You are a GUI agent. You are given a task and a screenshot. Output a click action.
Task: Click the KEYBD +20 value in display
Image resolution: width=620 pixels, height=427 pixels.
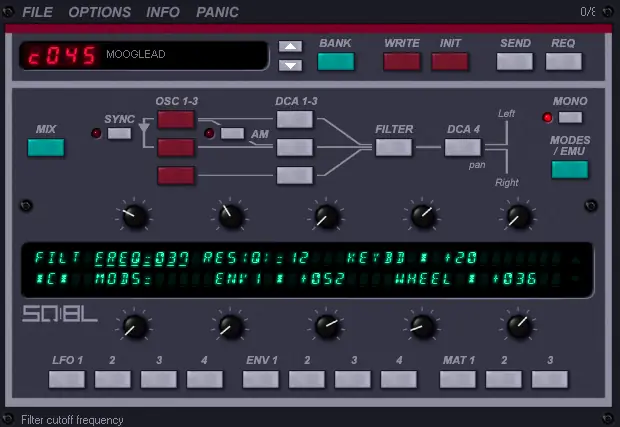click(412, 258)
